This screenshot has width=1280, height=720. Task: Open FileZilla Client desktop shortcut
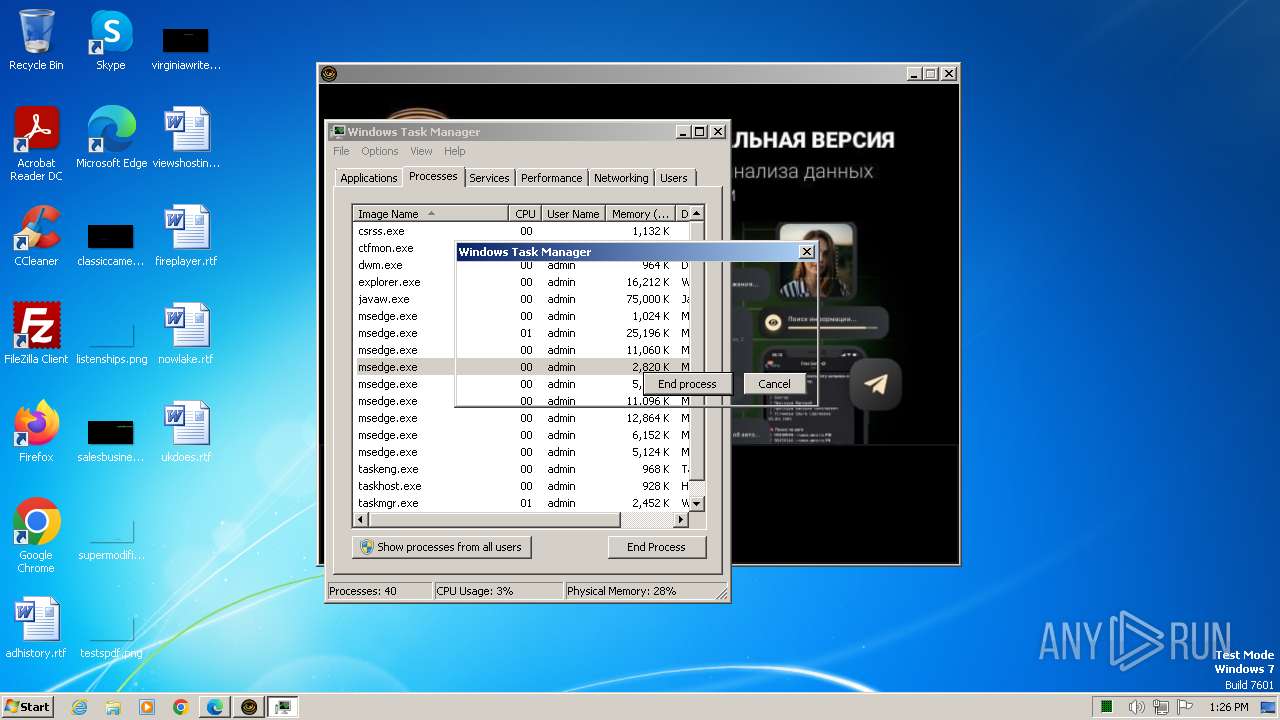coord(36,334)
